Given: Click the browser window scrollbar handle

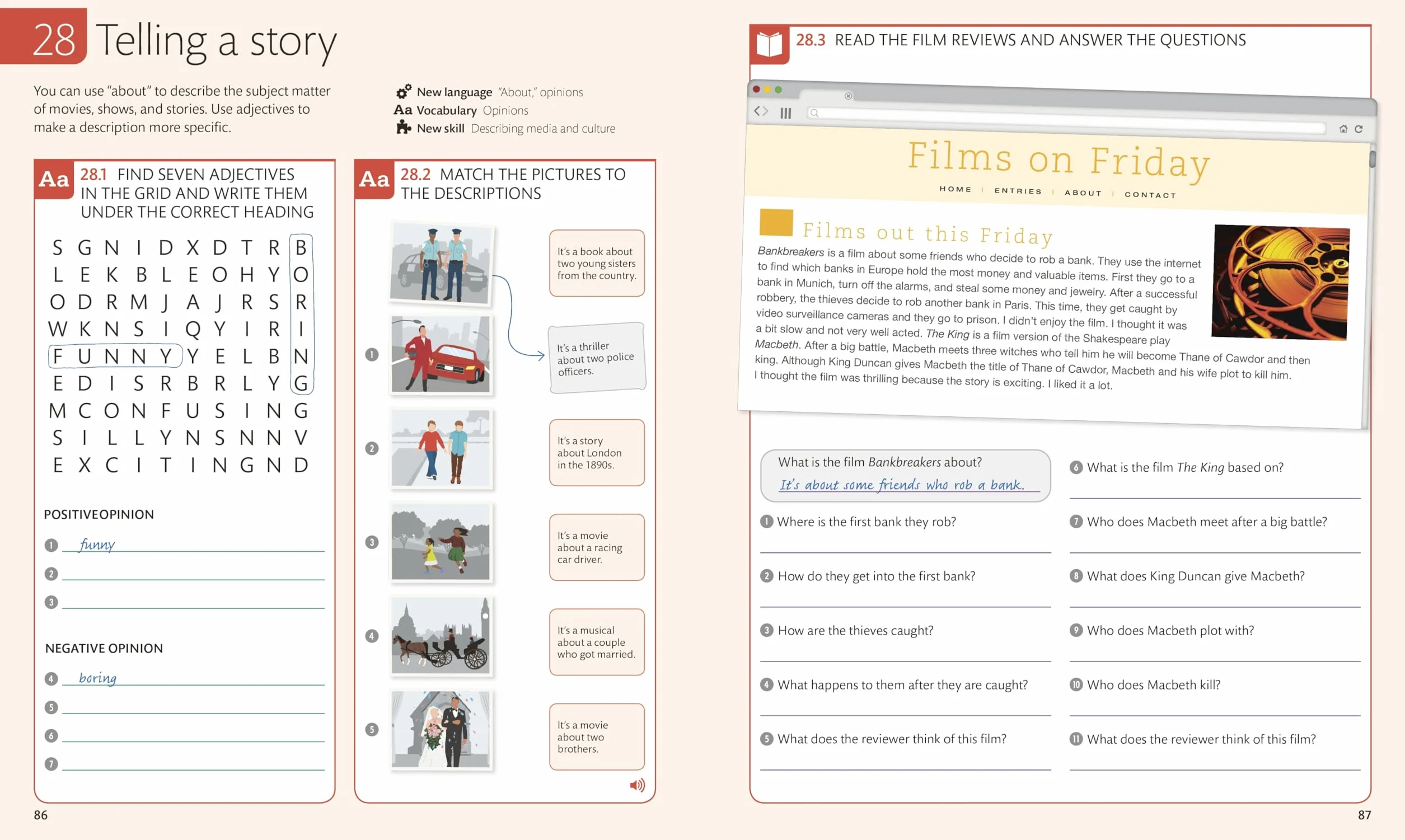Looking at the screenshot, I should [x=1372, y=159].
